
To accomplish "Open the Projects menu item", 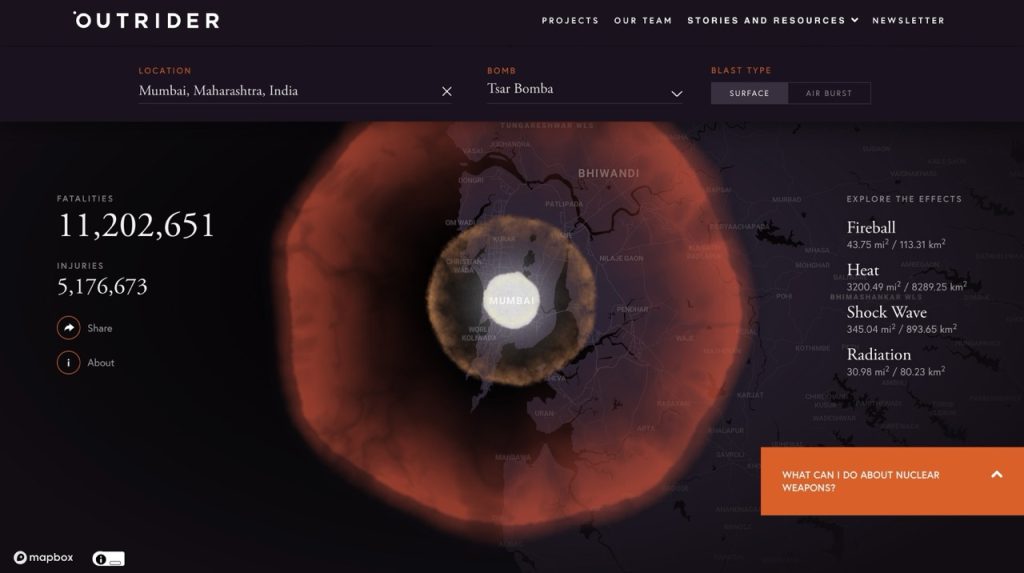I will point(570,21).
